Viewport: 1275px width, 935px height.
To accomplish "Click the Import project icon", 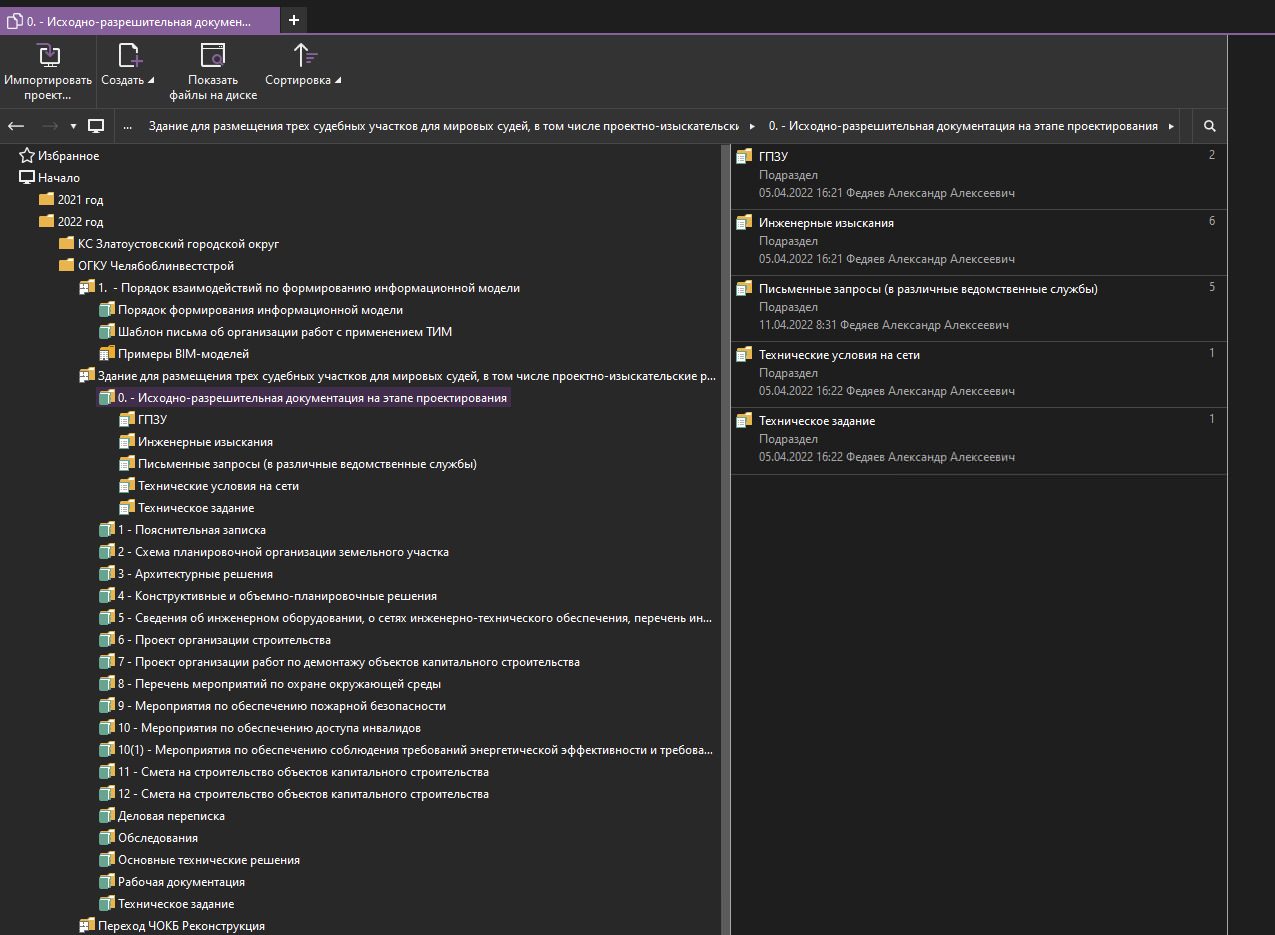I will [x=48, y=55].
